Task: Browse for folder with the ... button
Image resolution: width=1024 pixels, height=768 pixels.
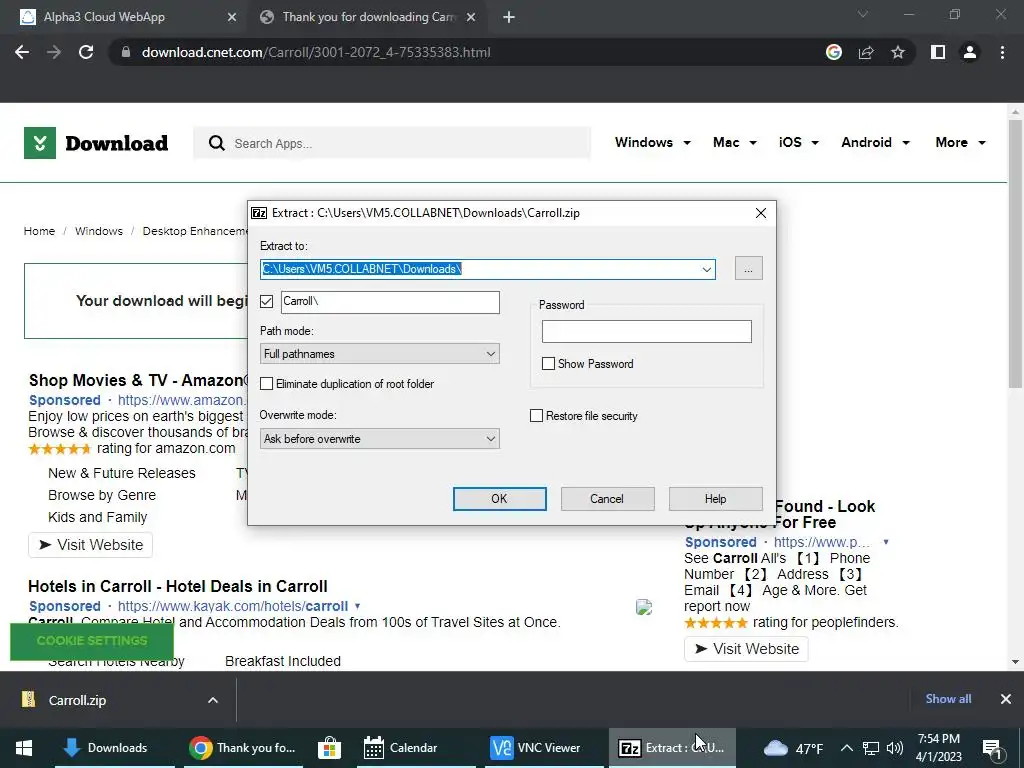Action: (x=748, y=268)
